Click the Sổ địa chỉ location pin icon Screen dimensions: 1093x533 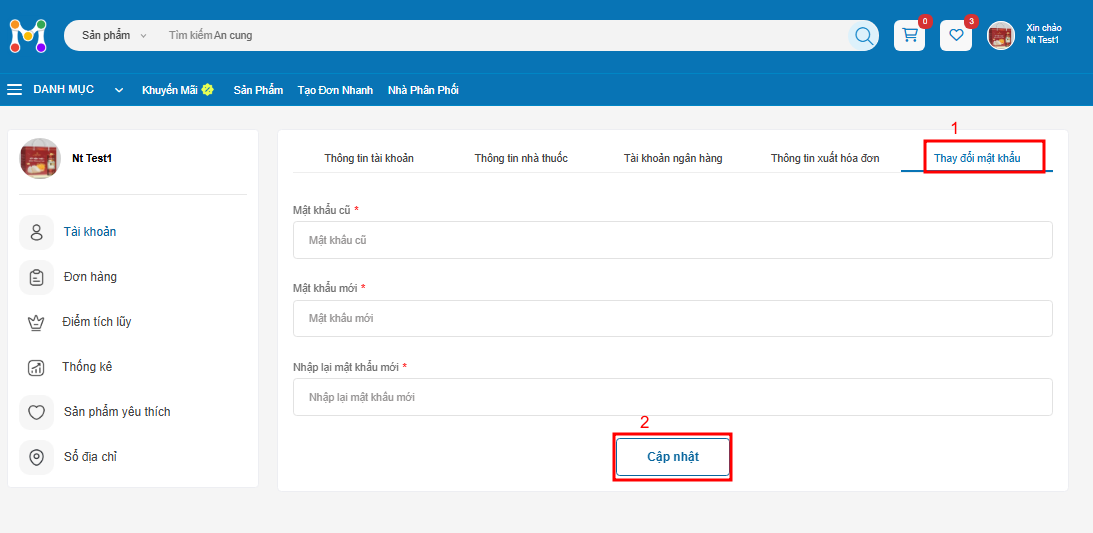pyautogui.click(x=37, y=457)
